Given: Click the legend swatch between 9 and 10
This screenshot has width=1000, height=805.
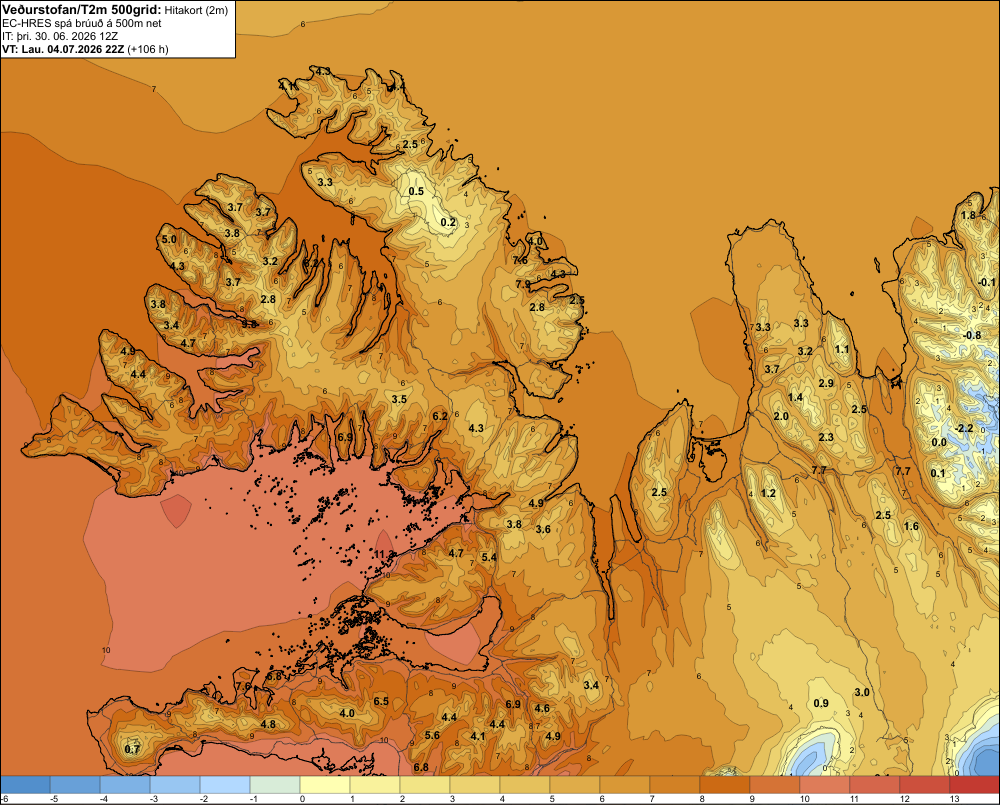Looking at the screenshot, I should pyautogui.click(x=774, y=784).
